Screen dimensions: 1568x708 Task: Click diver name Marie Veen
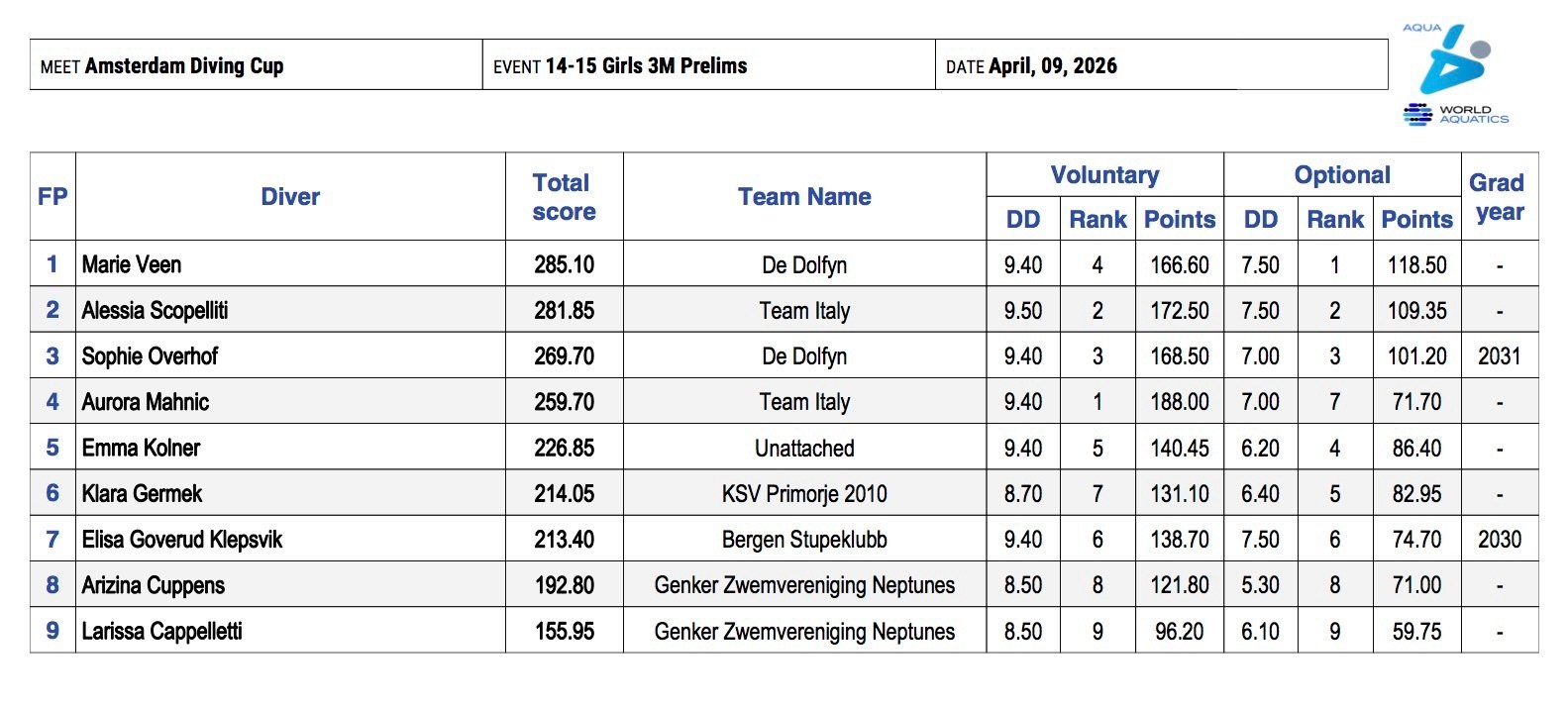pyautogui.click(x=132, y=264)
